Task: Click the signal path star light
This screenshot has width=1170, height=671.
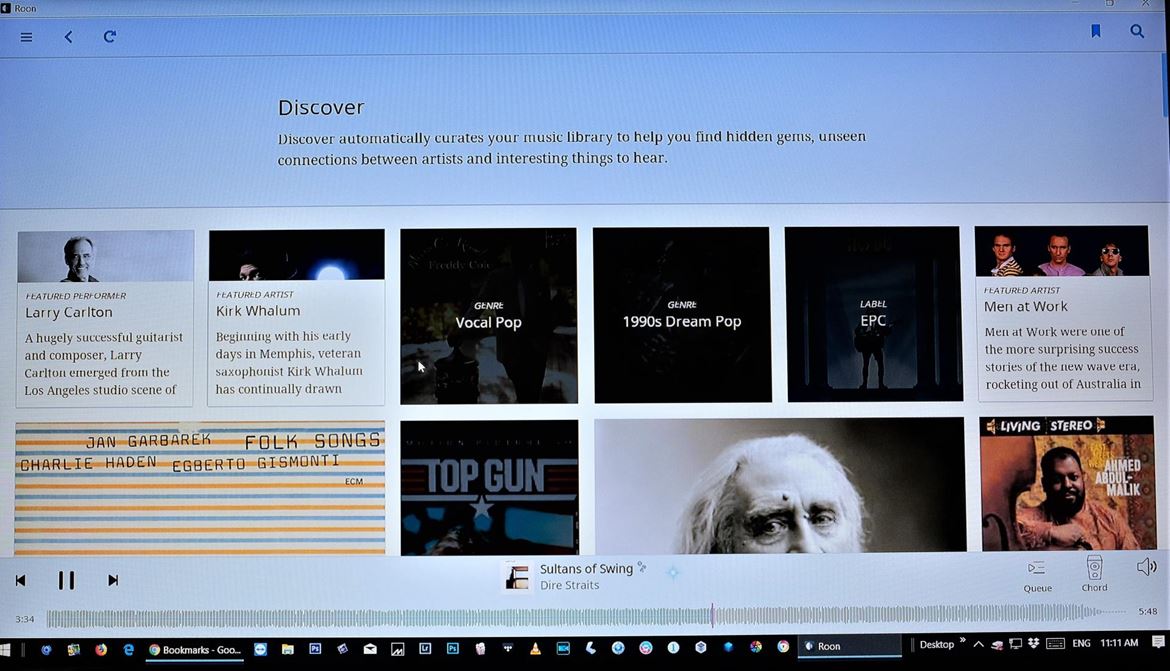Action: point(673,573)
